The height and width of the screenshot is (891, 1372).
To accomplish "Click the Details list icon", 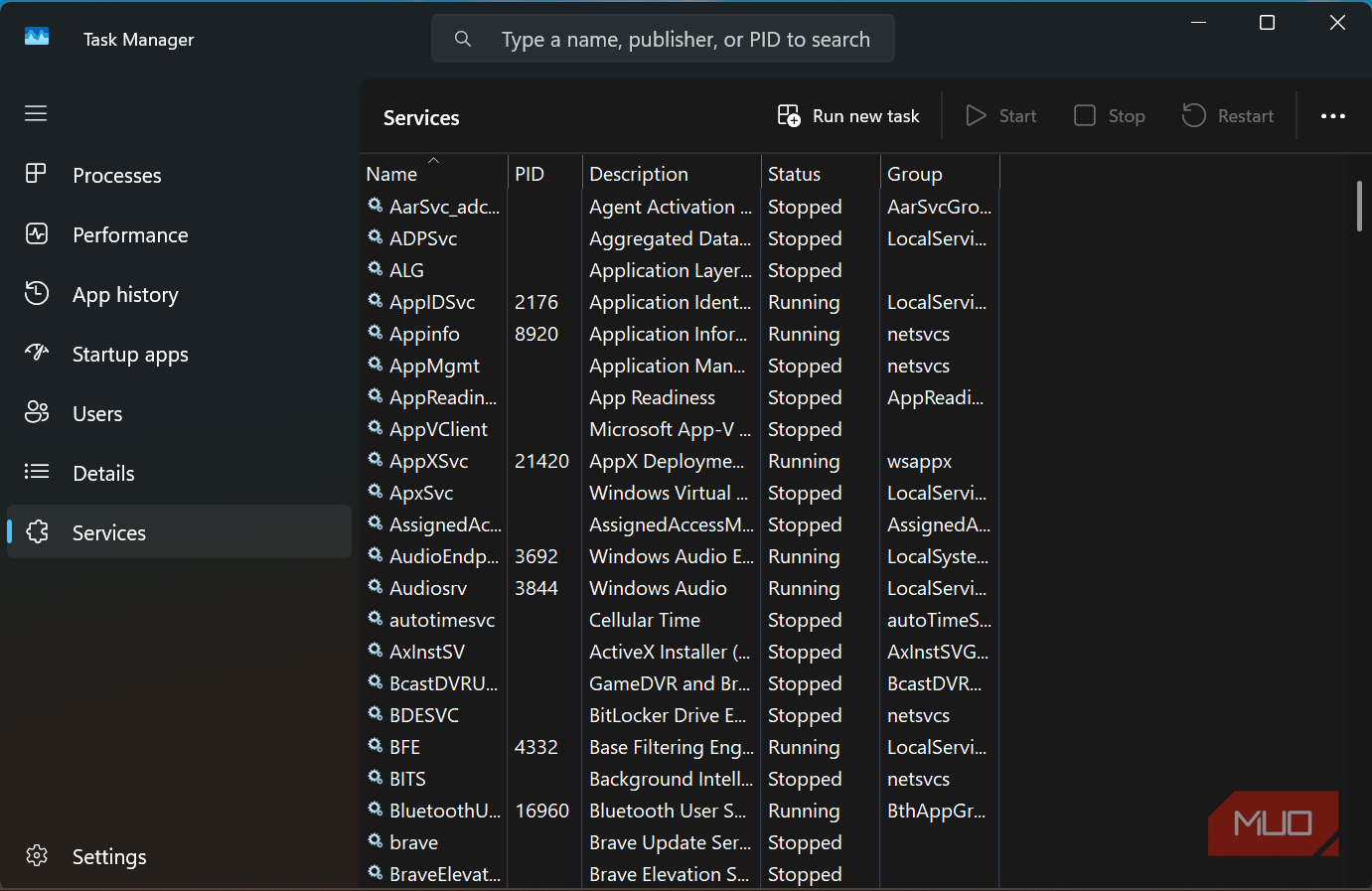I will (36, 472).
